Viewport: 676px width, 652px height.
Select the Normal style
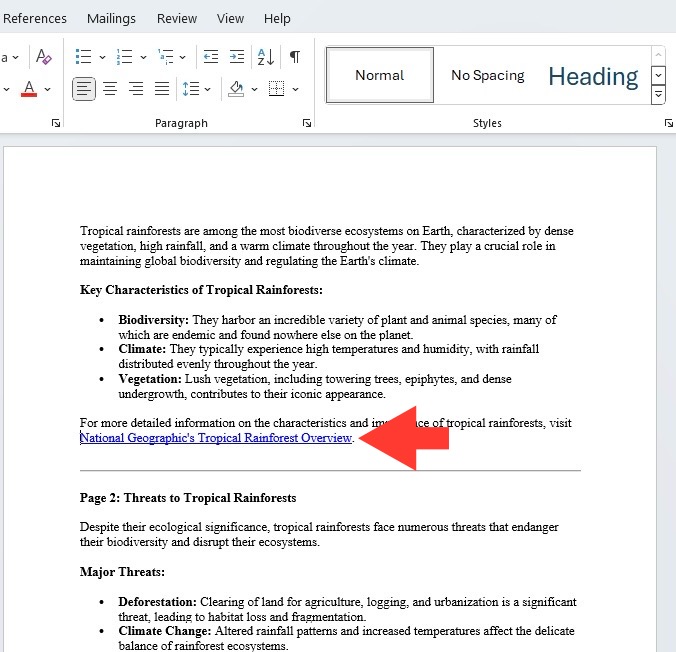(x=380, y=75)
